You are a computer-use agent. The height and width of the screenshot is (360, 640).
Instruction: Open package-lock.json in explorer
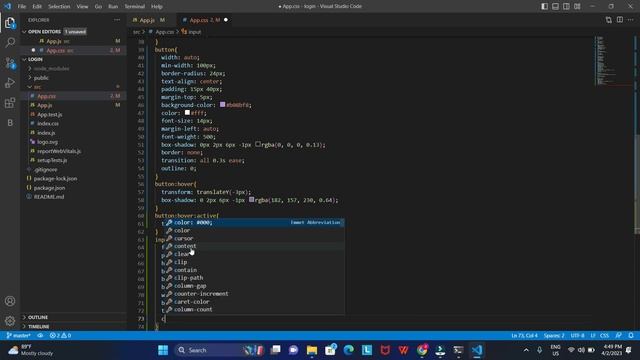56,178
